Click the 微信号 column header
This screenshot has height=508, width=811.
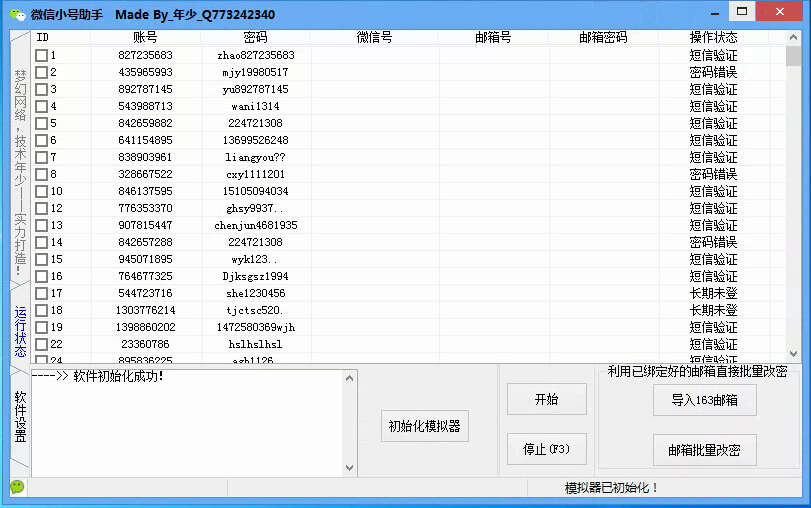point(374,37)
